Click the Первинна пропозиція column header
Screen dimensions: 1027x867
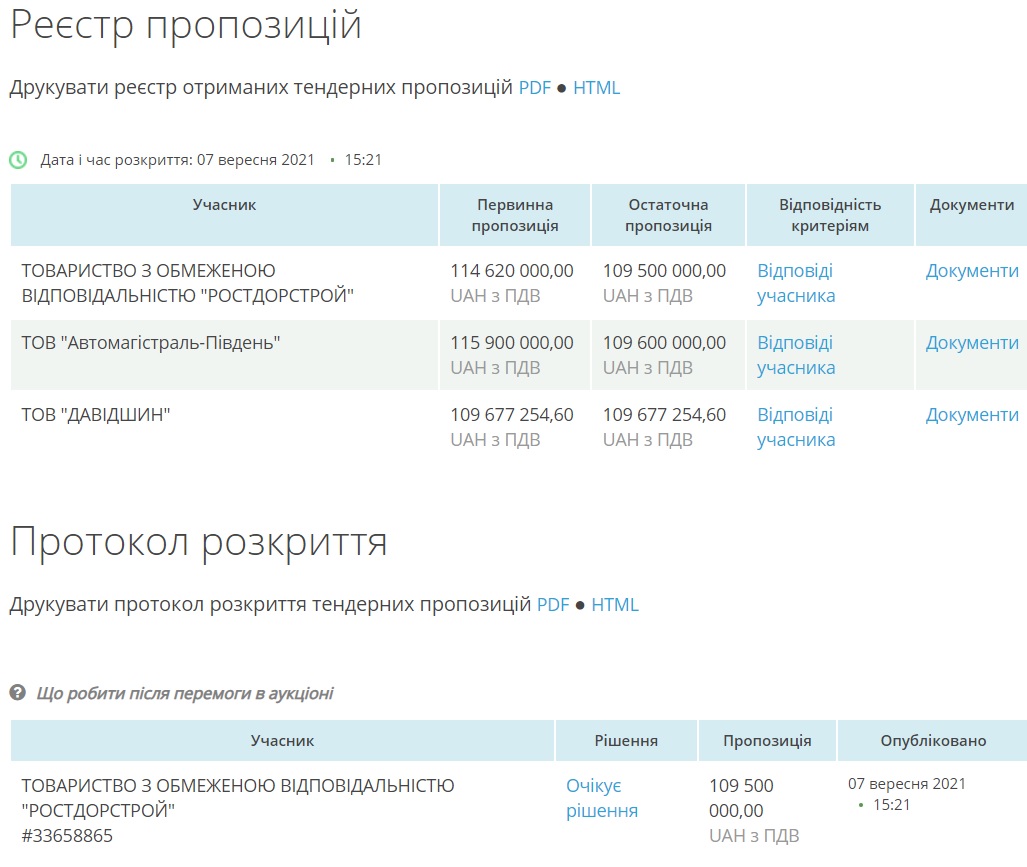(515, 215)
